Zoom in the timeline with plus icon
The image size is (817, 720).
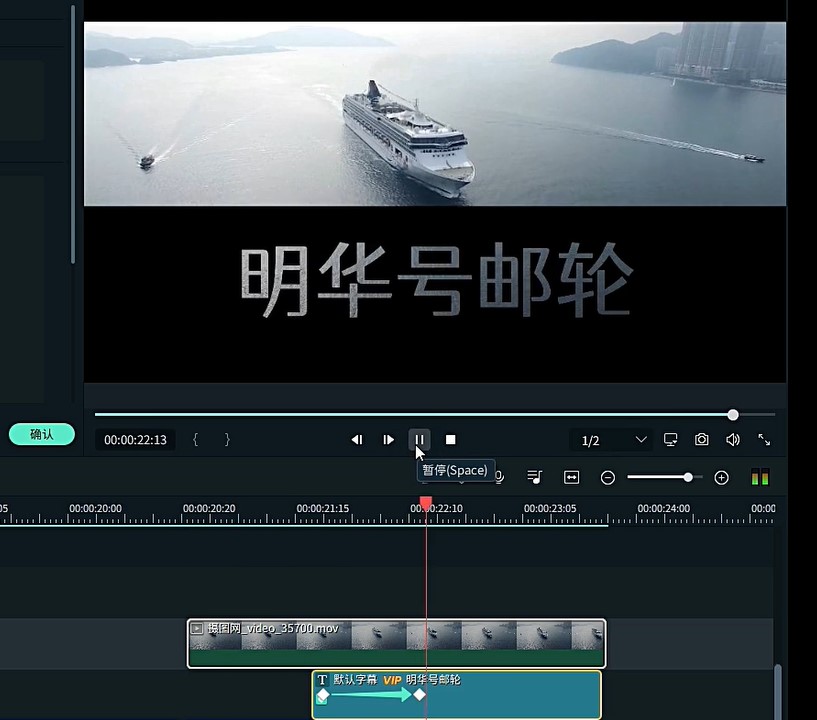[x=721, y=477]
